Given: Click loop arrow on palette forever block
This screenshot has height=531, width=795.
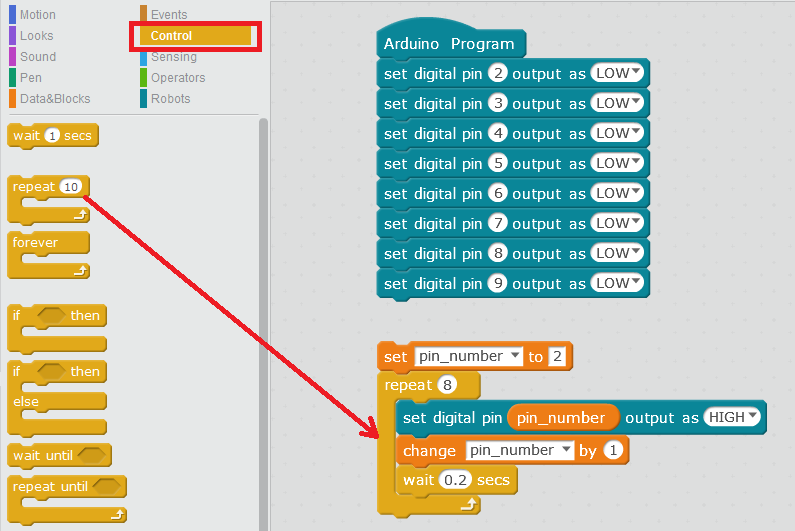Looking at the screenshot, I should point(81,271).
